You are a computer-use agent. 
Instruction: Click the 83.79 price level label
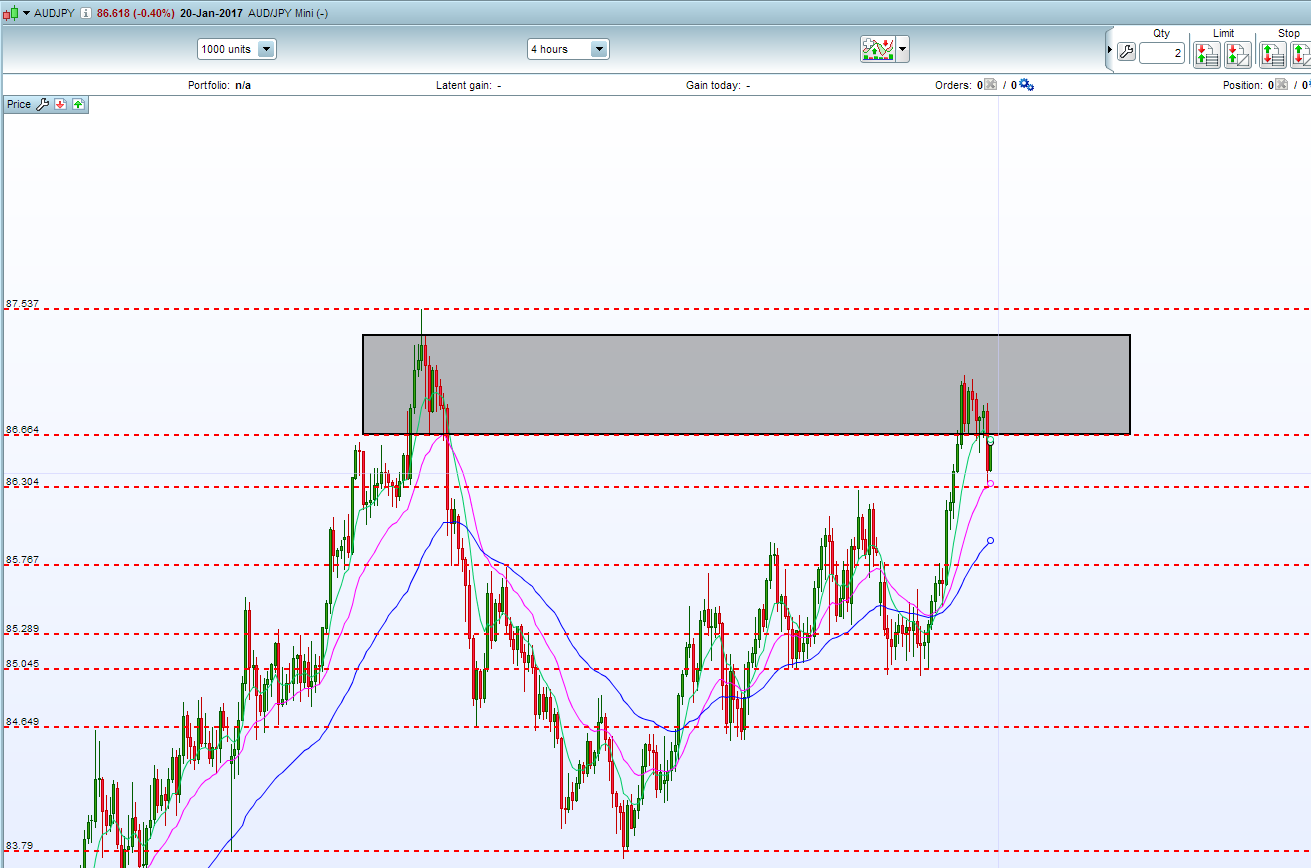(19, 845)
